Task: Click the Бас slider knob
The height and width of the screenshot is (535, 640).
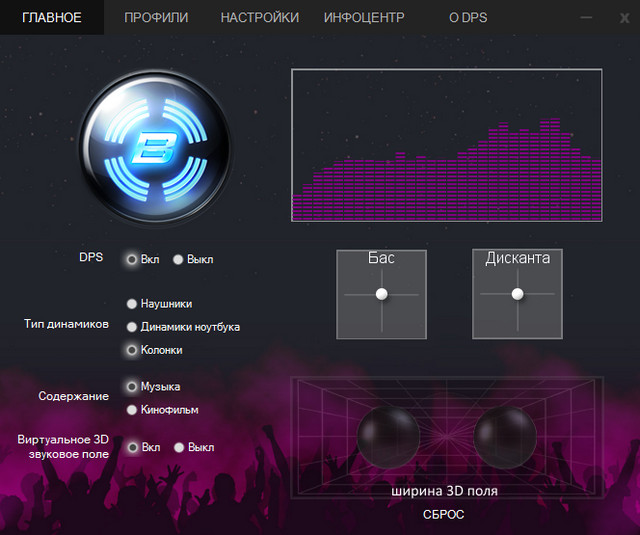Action: click(382, 294)
